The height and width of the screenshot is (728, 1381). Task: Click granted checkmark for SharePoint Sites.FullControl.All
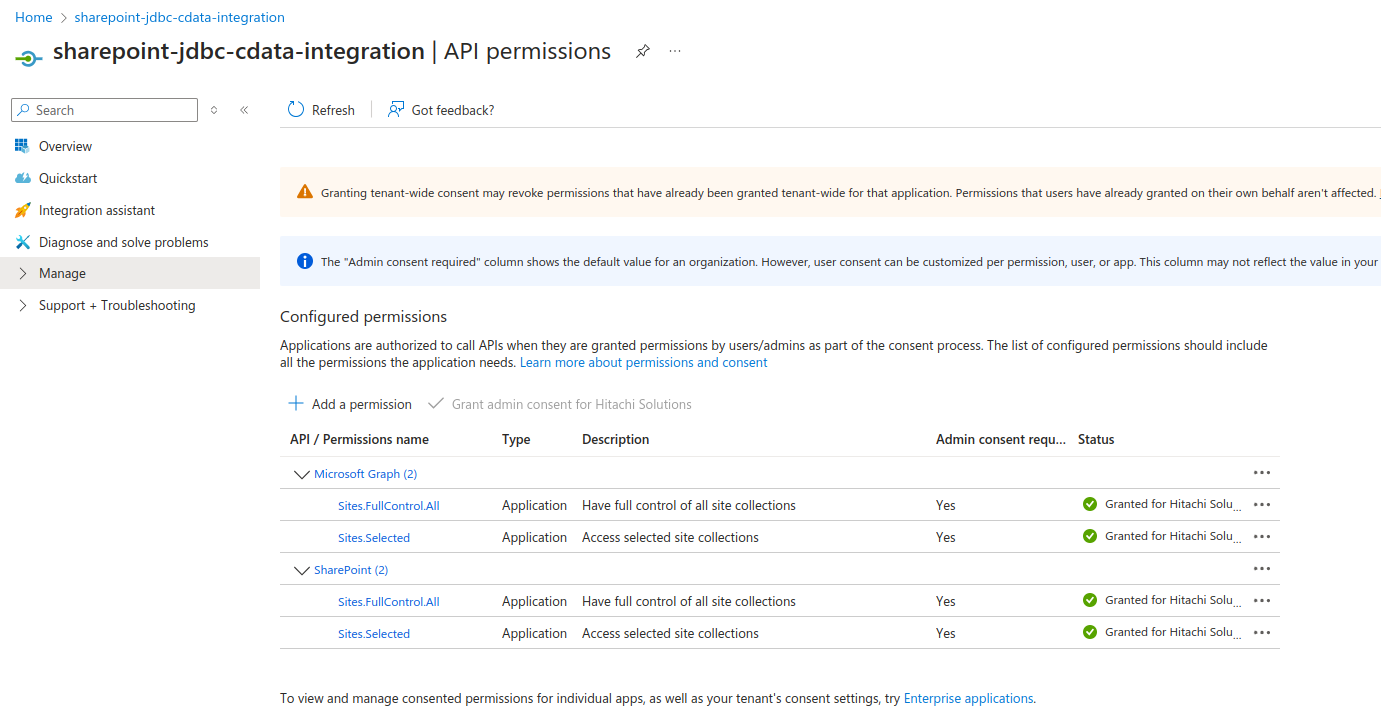[1090, 600]
